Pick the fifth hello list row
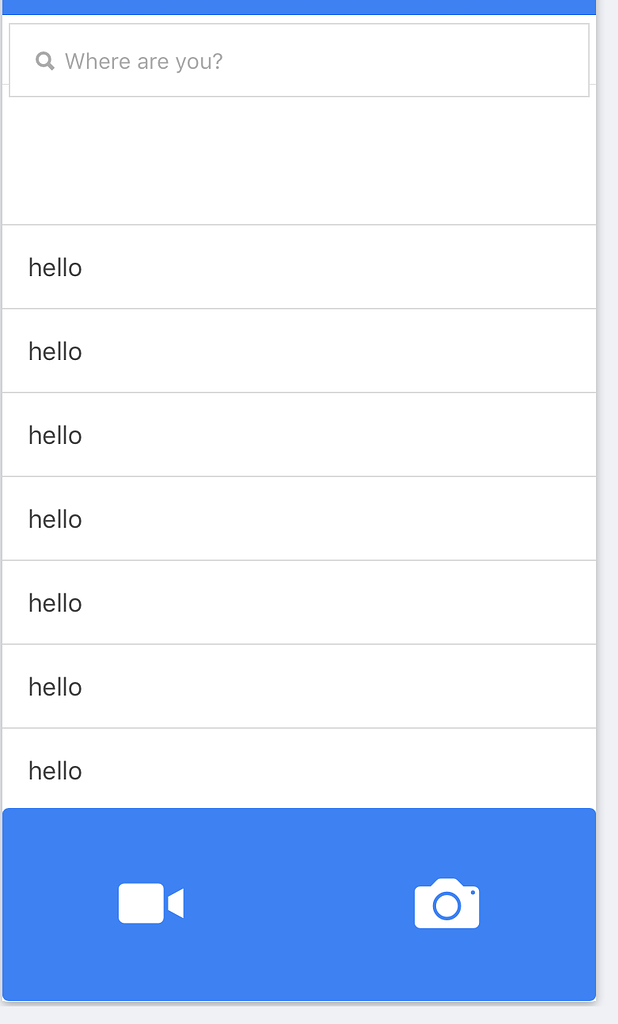Screen dimensions: 618x1024 [299, 603]
